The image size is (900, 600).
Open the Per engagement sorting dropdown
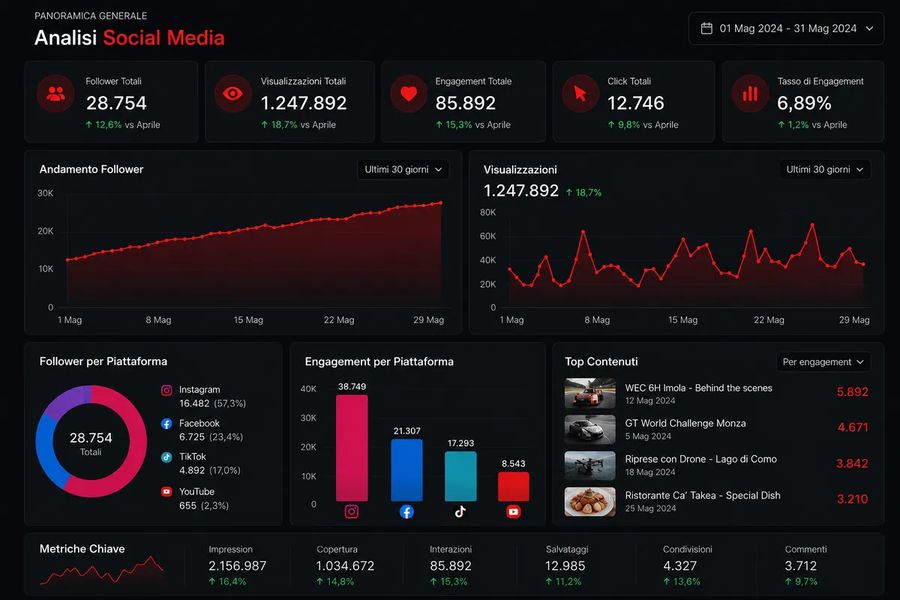823,362
